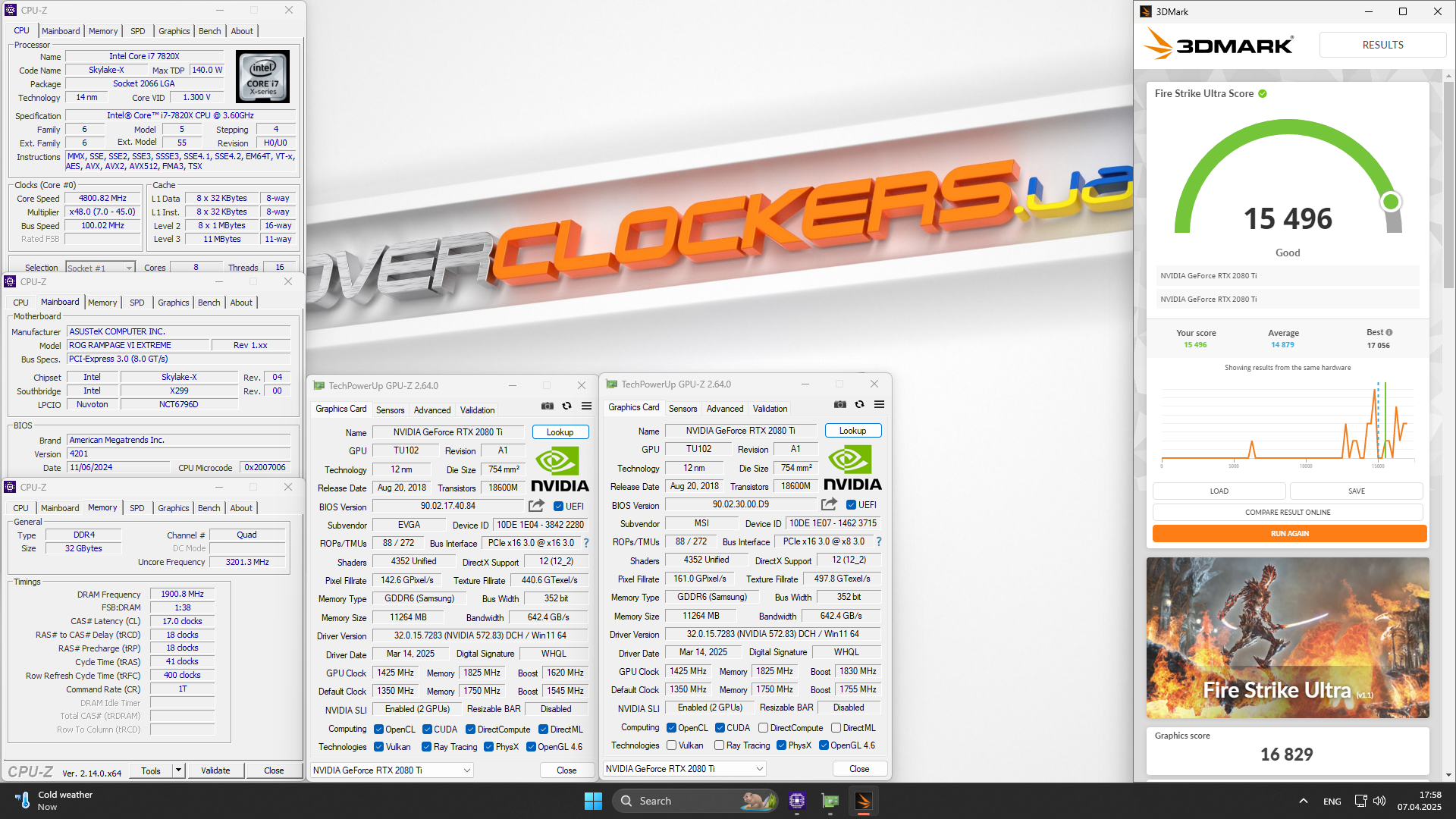Image resolution: width=1456 pixels, height=819 pixels.
Task: Open hamburger menu in right GPU-Z window
Action: point(879,405)
